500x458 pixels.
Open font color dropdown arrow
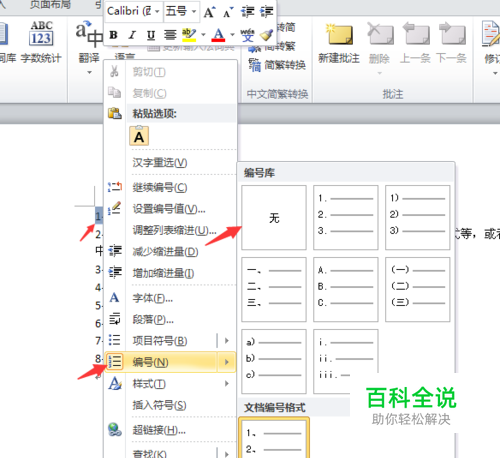tap(232, 35)
